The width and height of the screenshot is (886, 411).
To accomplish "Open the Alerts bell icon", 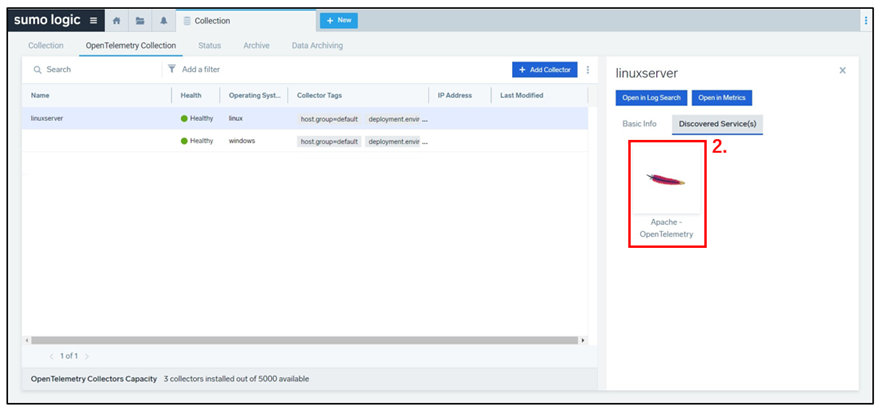I will pyautogui.click(x=163, y=21).
